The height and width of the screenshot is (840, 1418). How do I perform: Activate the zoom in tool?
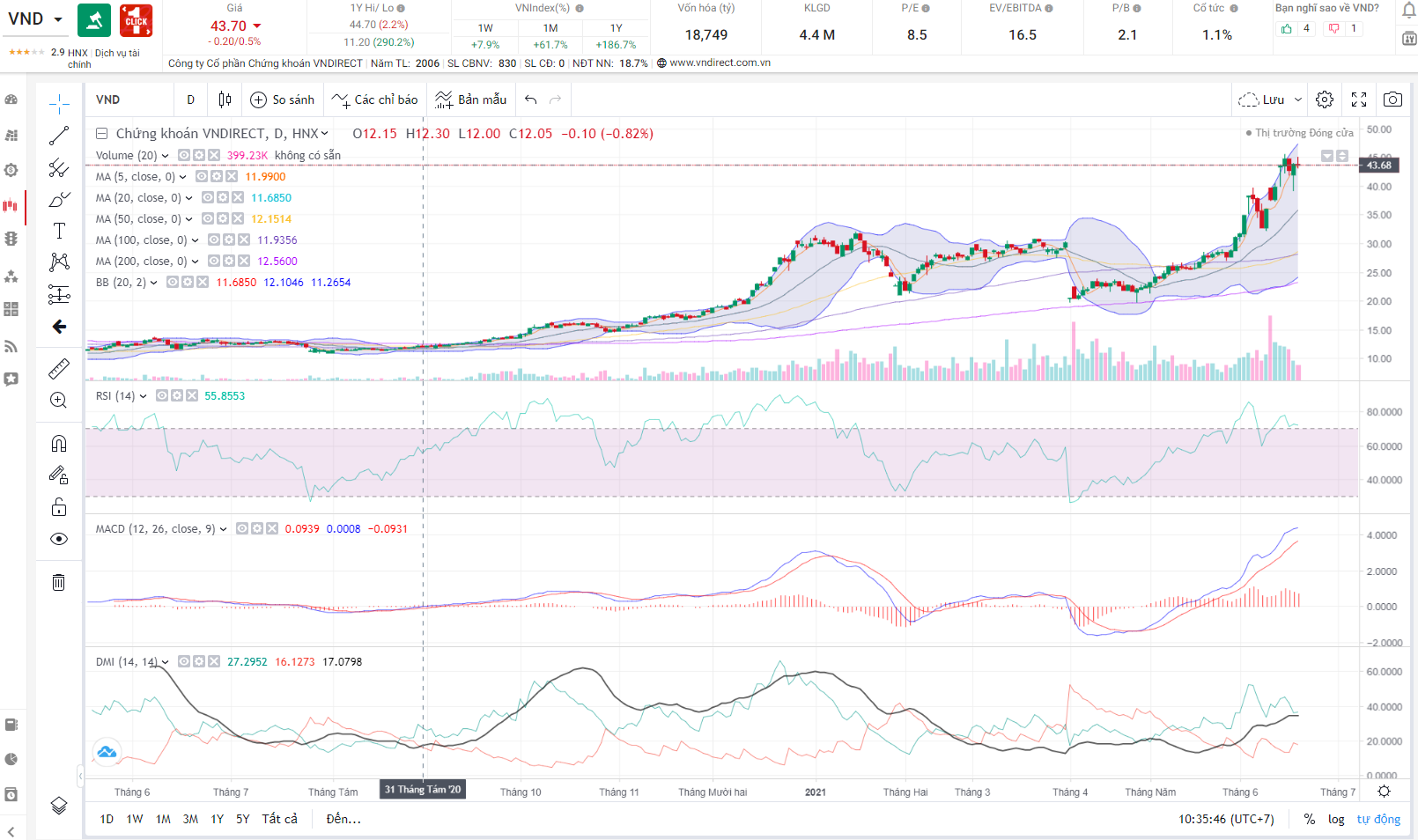(59, 400)
